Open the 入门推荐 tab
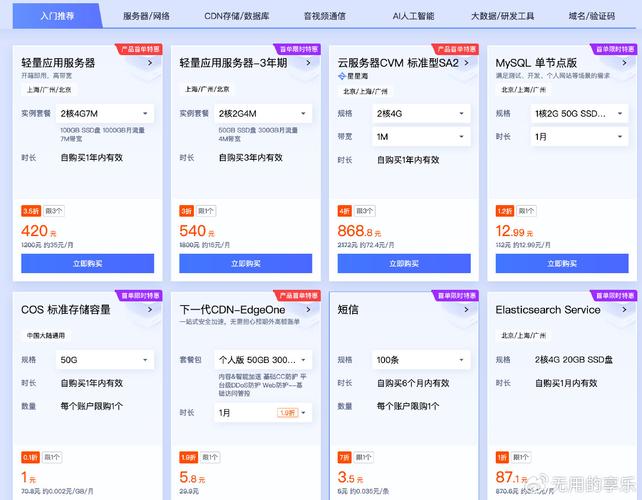The height and width of the screenshot is (500, 642). coord(57,16)
